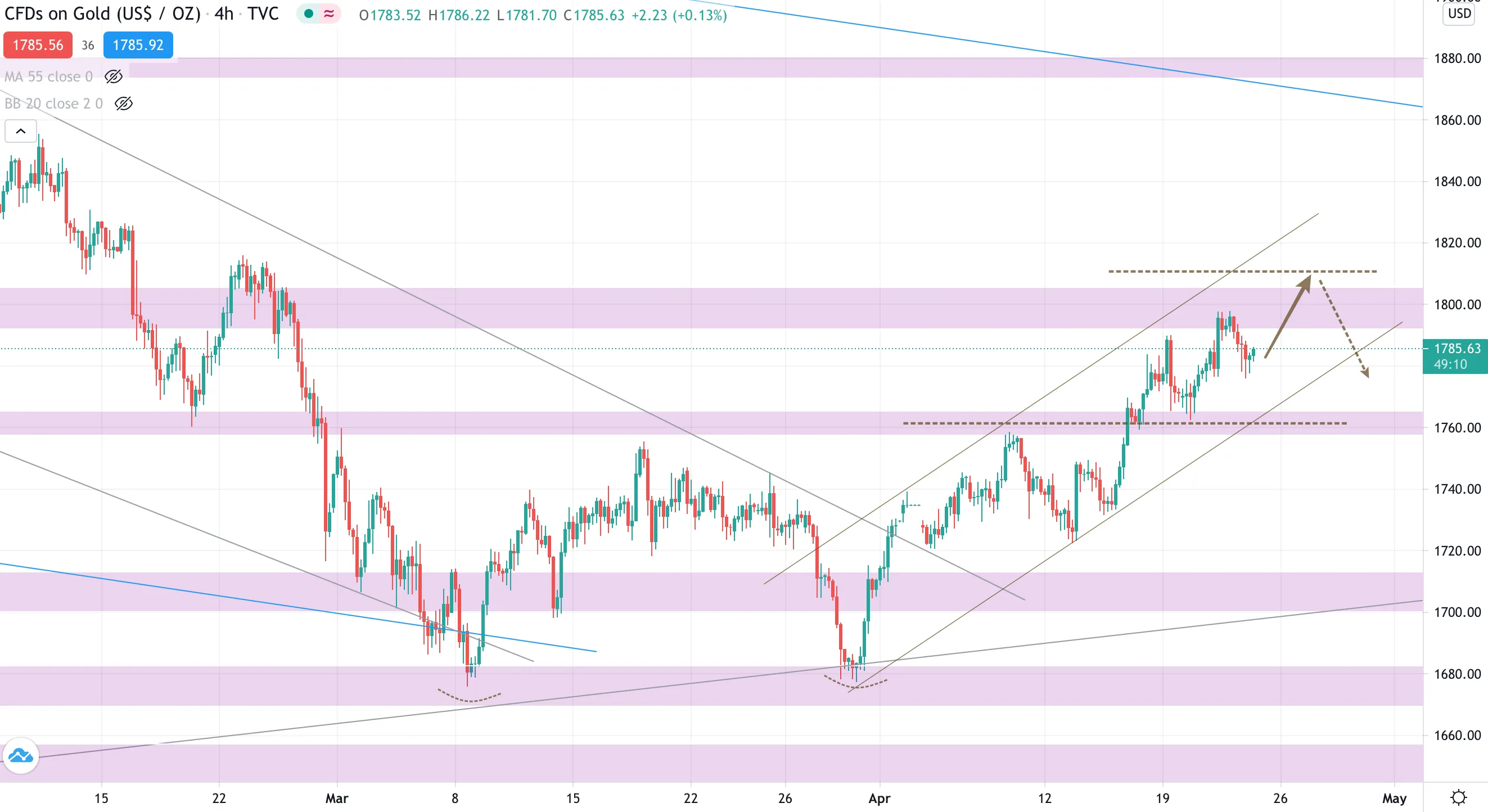Click the 8 date label on the time axis
This screenshot has height=812, width=1488.
[455, 798]
